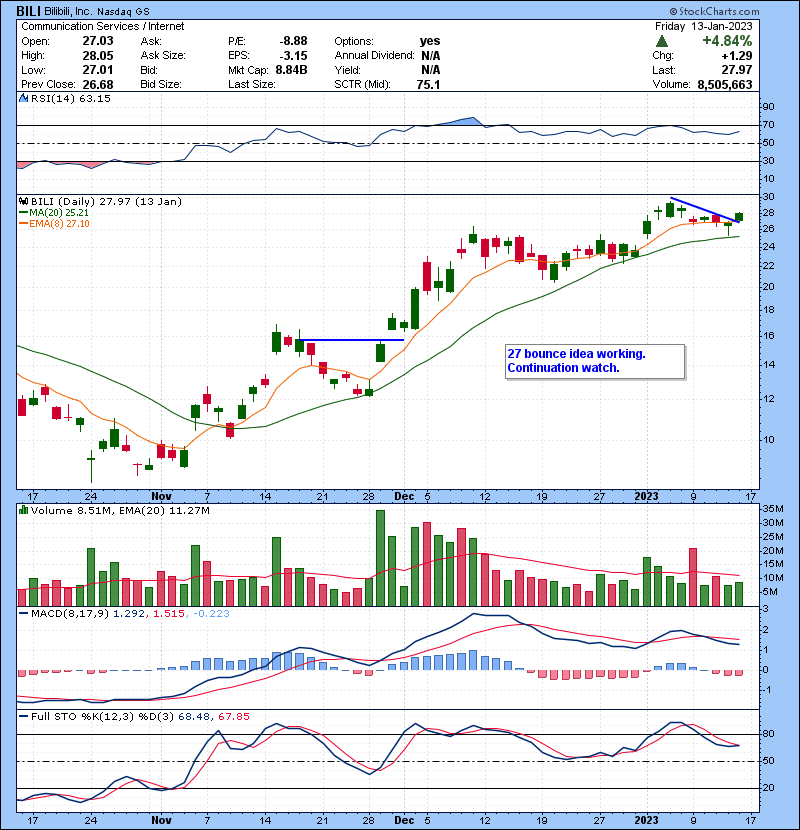The width and height of the screenshot is (800, 830).
Task: Select the BILI ticker symbol in header
Action: [x=30, y=9]
